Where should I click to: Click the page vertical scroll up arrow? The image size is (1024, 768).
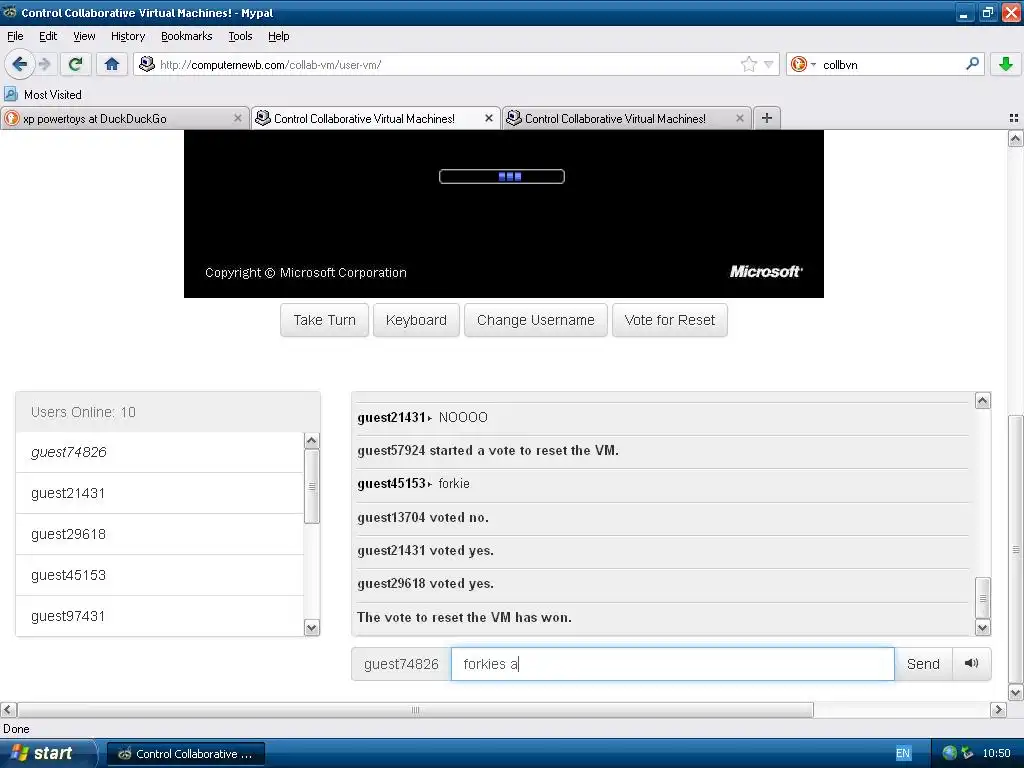point(1015,138)
